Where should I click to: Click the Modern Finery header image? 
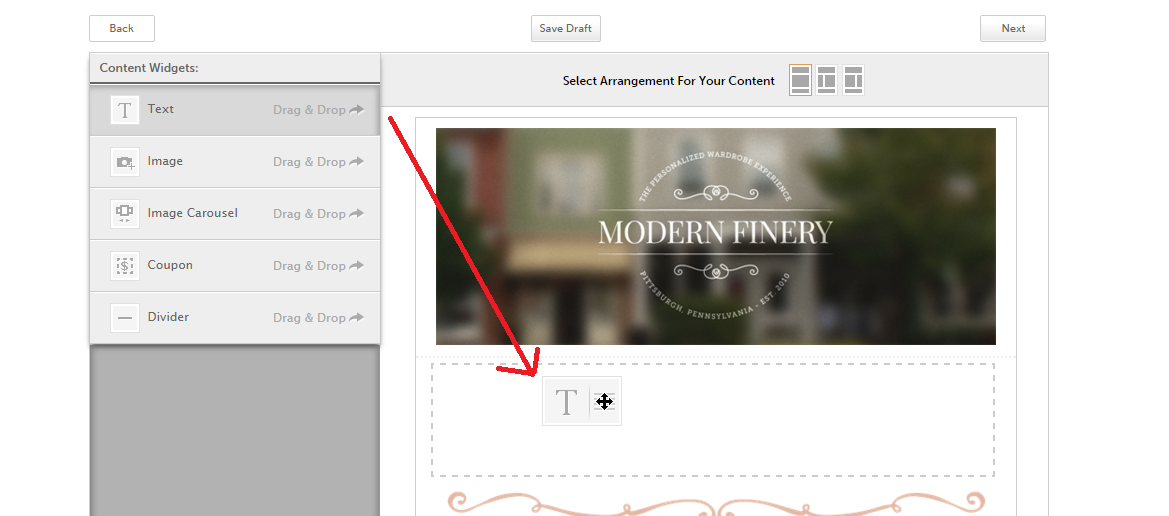pos(715,236)
